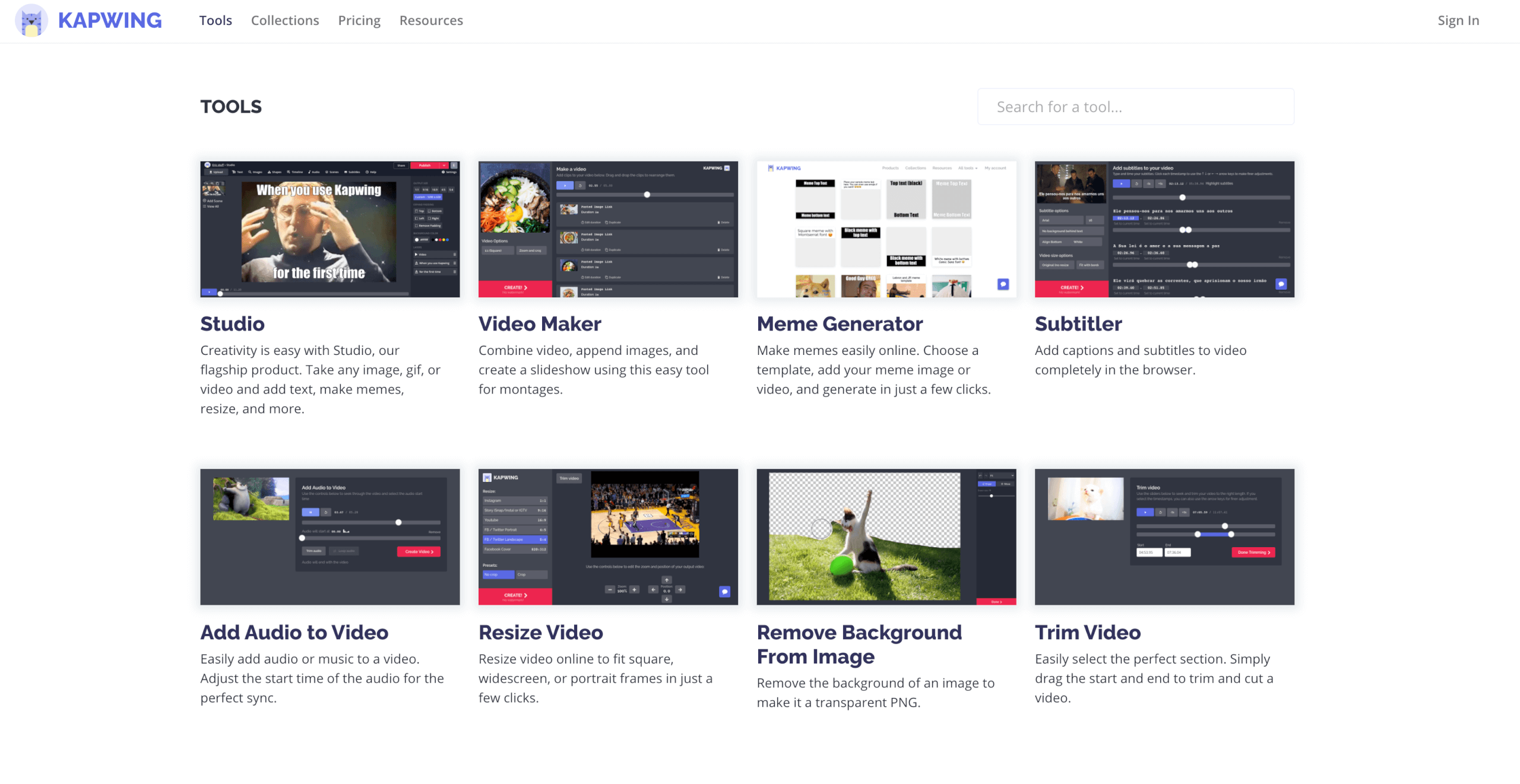This screenshot has width=1520, height=784.
Task: Open the Tools menu item
Action: (x=216, y=20)
